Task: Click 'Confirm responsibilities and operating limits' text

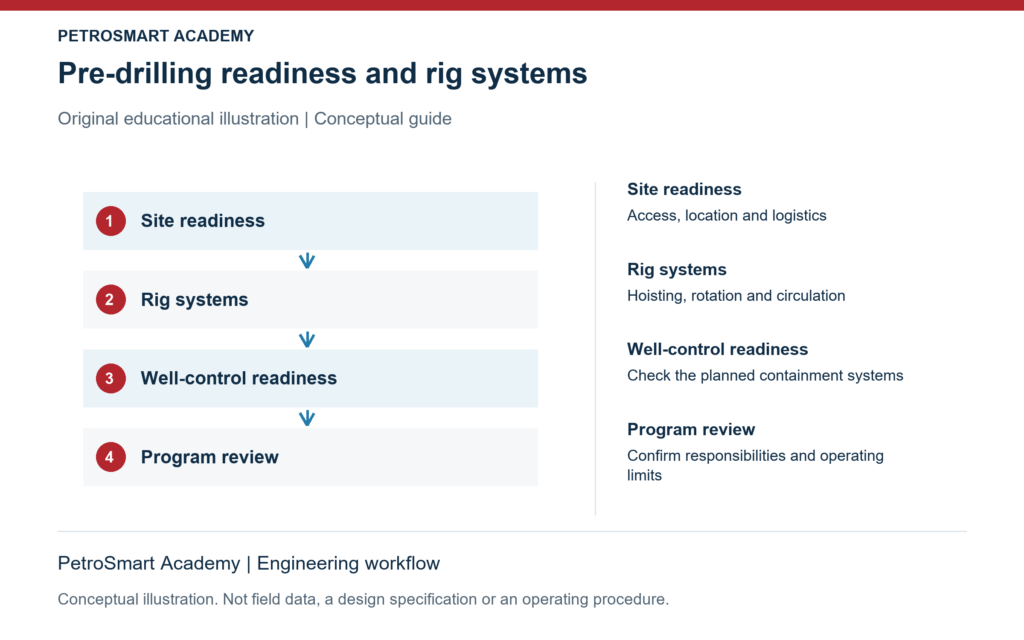Action: click(x=756, y=466)
